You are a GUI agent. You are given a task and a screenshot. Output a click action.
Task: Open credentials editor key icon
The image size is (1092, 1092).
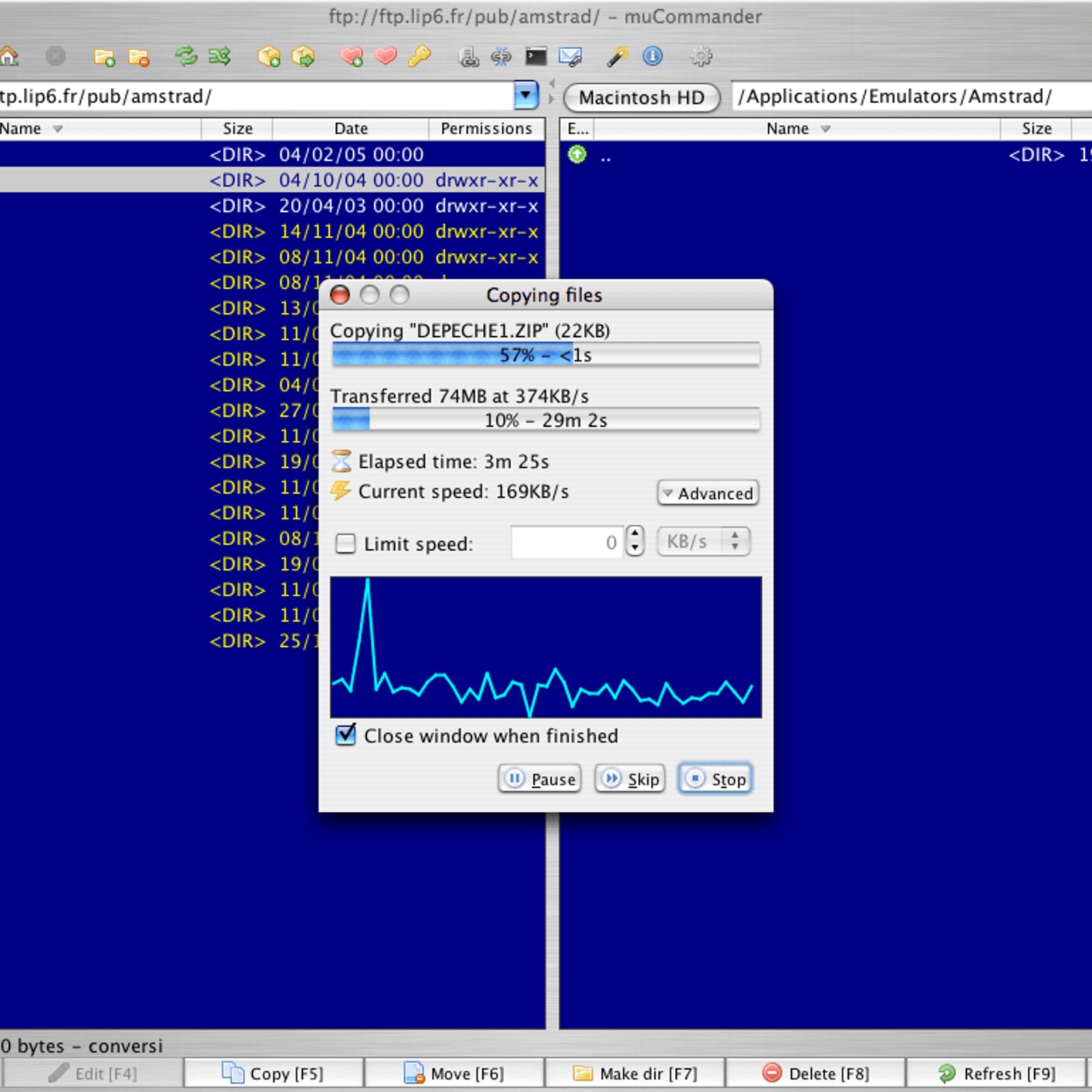419,56
